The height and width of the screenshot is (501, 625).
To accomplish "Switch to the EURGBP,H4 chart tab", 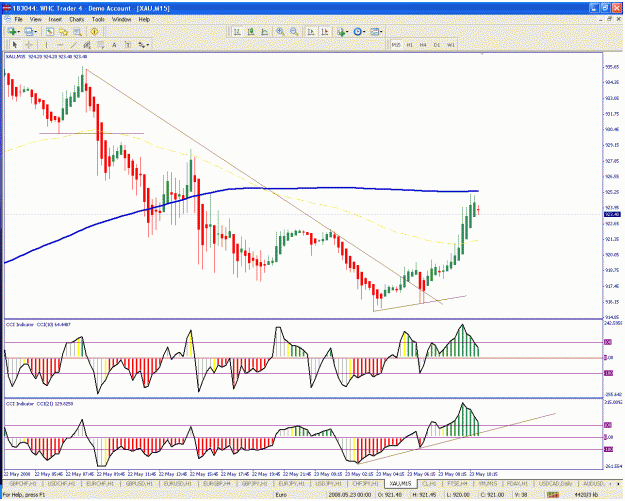I will coord(217,483).
